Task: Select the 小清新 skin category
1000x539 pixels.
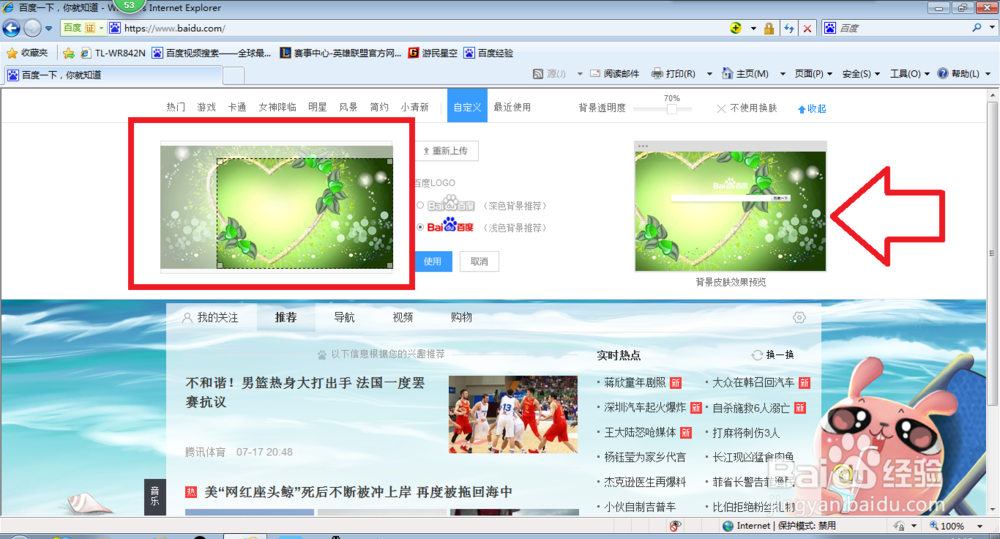Action: 415,107
